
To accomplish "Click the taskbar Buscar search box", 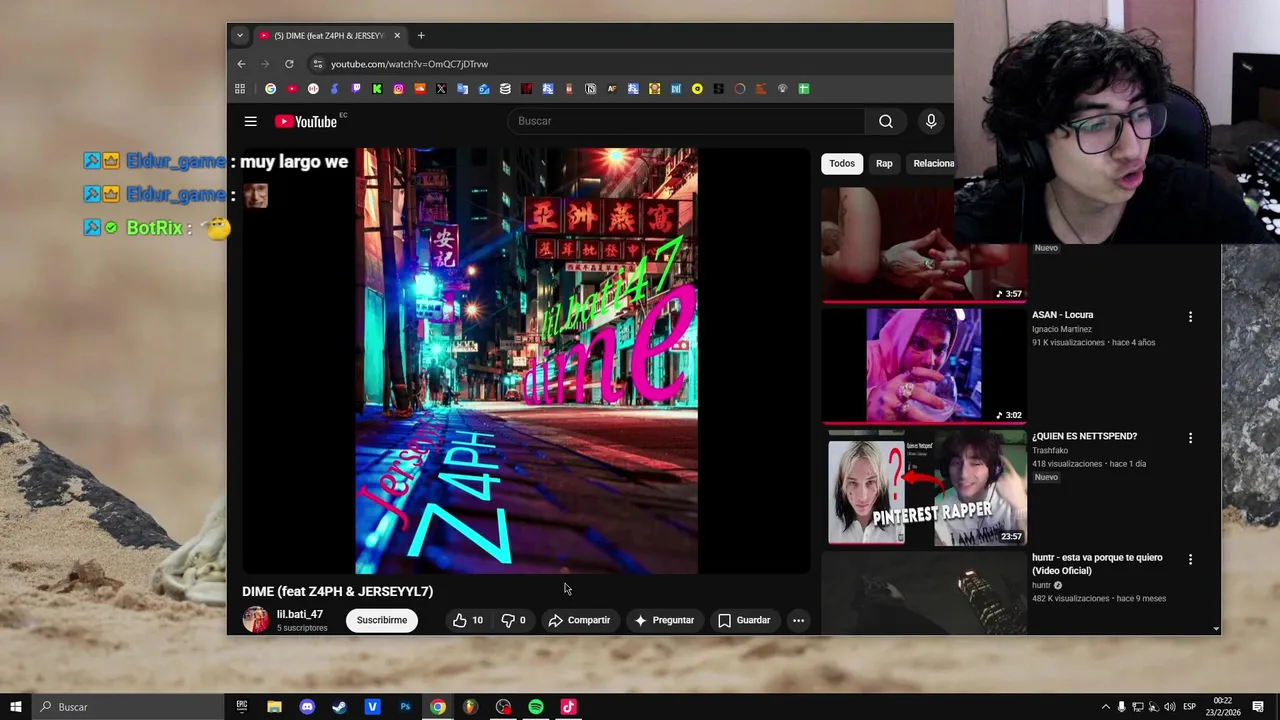I will tap(128, 707).
